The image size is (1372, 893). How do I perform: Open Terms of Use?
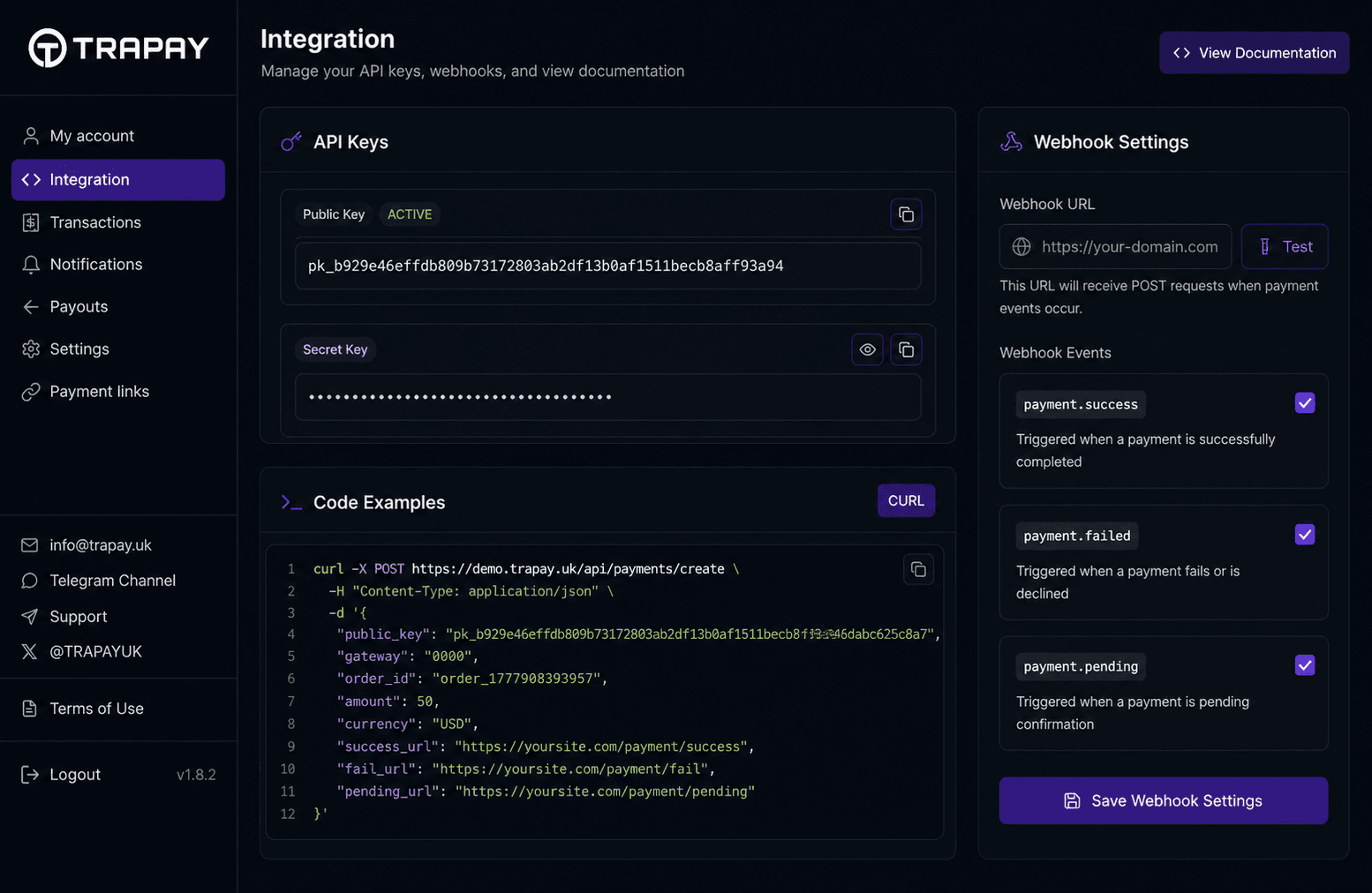tap(82, 709)
